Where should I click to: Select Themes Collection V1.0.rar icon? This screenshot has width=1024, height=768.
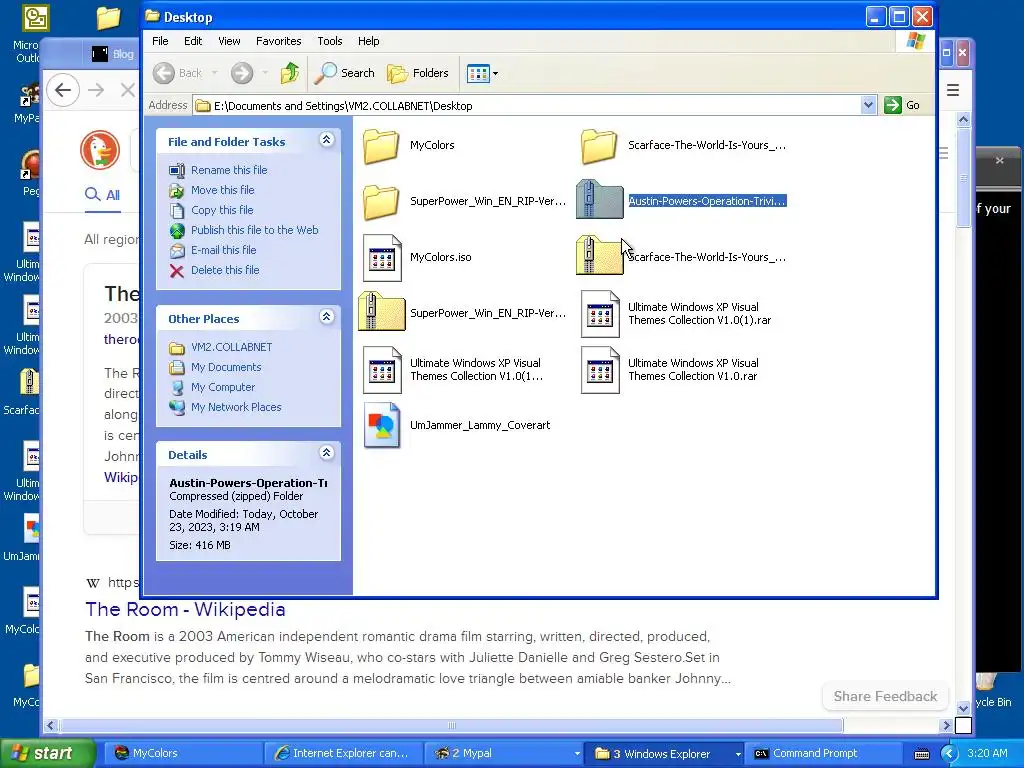pyautogui.click(x=600, y=370)
